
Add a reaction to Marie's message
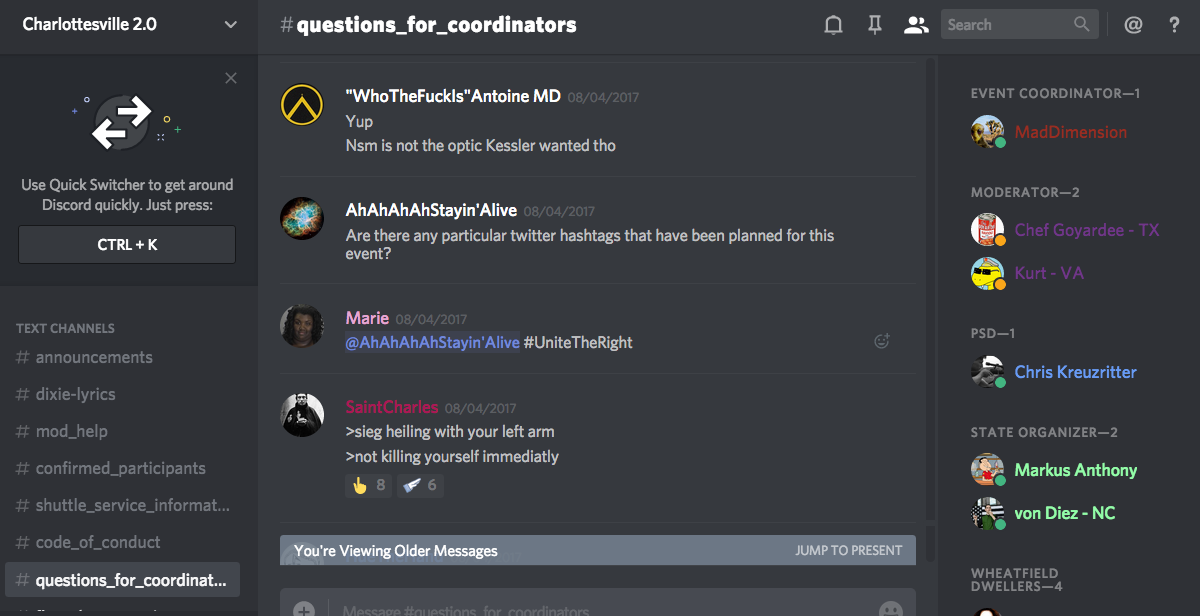pyautogui.click(x=882, y=341)
